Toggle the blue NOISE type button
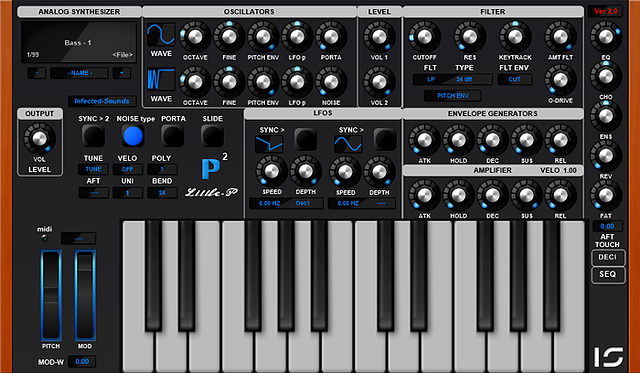This screenshot has height=373, width=640. 133,136
